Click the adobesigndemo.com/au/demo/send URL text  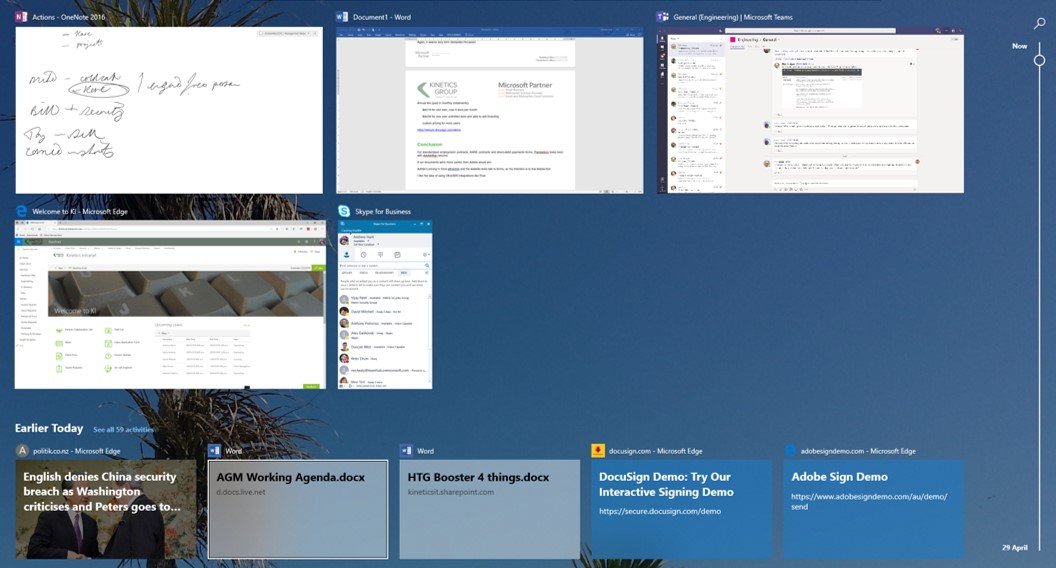(869, 501)
